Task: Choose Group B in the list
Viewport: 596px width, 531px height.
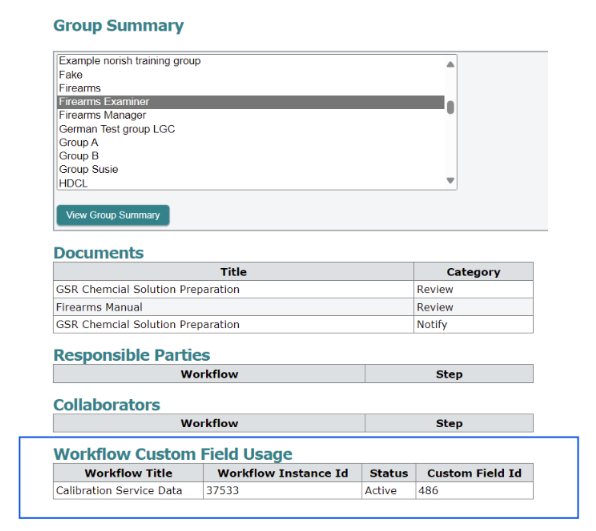Action: pyautogui.click(x=251, y=156)
